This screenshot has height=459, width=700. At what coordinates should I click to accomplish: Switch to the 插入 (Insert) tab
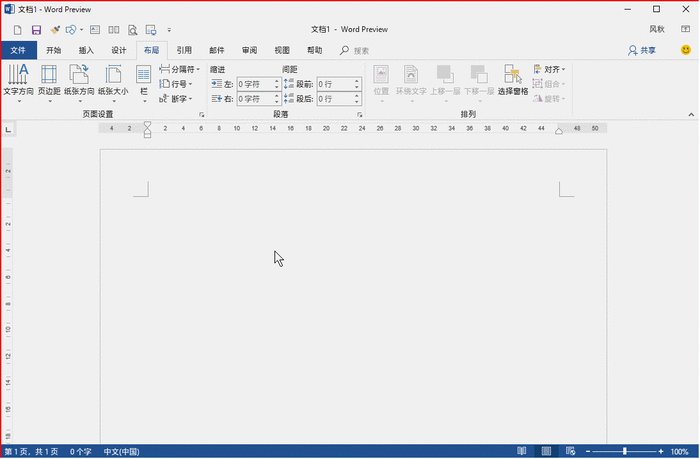coord(86,50)
